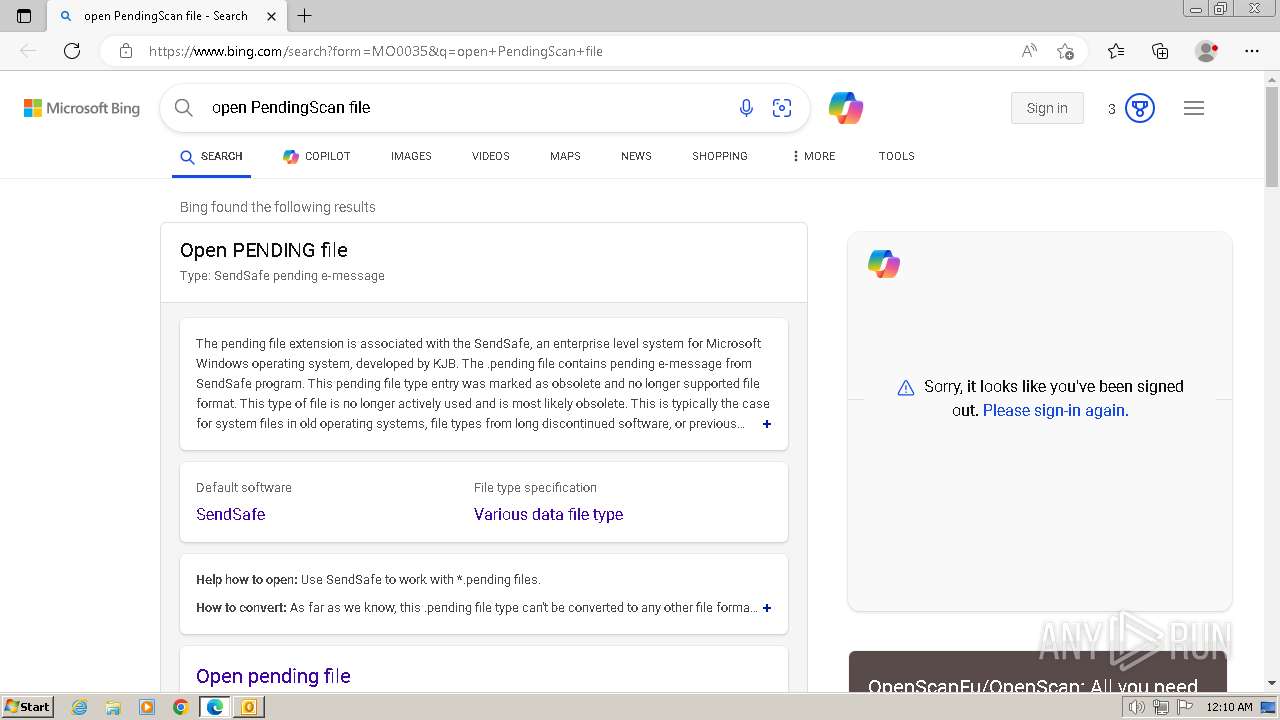View site information lock icon
The image size is (1280, 720).
pos(126,51)
